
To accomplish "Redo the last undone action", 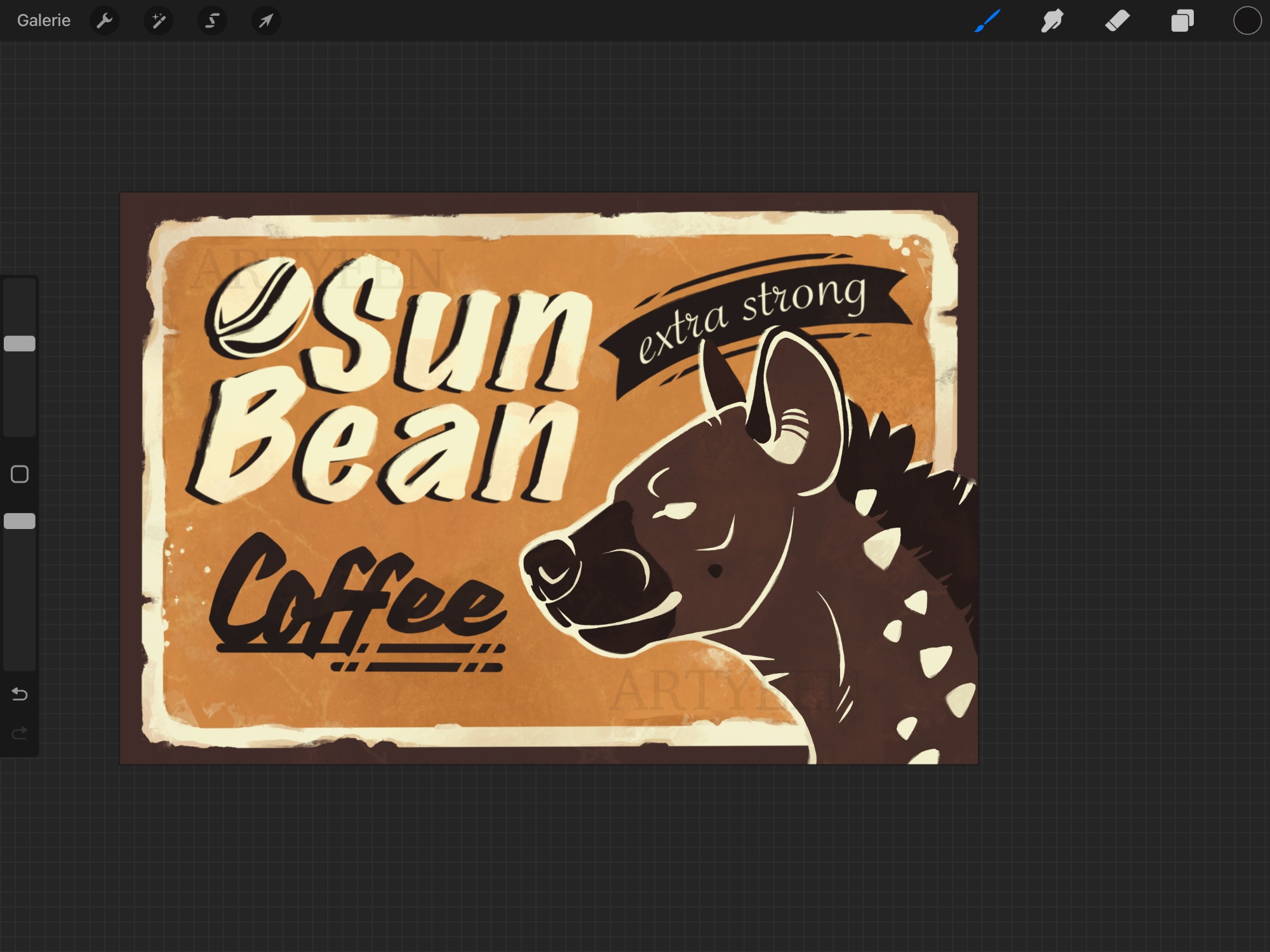I will [x=20, y=734].
